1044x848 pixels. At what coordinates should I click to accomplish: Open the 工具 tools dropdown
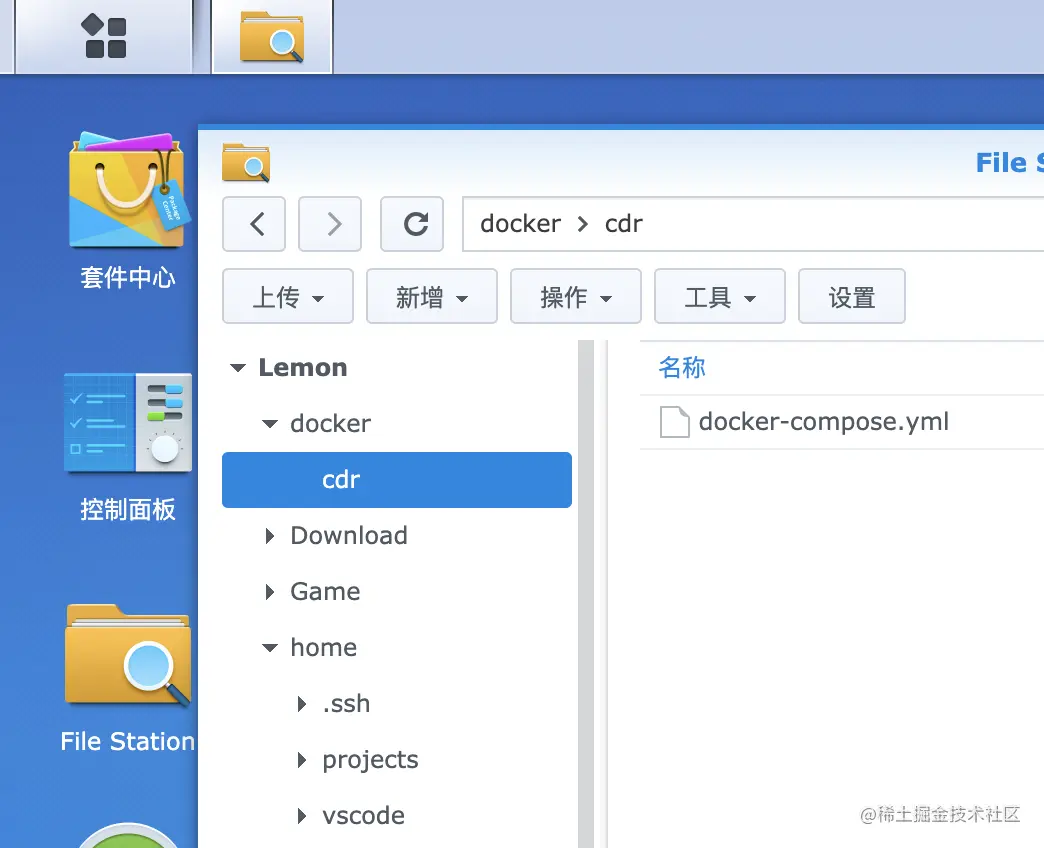(720, 296)
